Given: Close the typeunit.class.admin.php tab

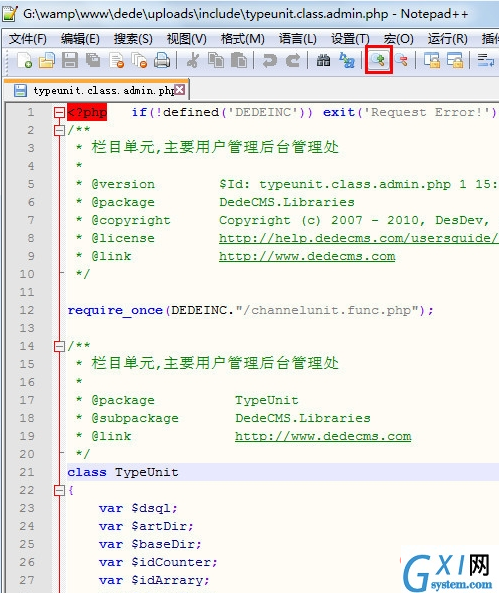Looking at the screenshot, I should pyautogui.click(x=180, y=90).
